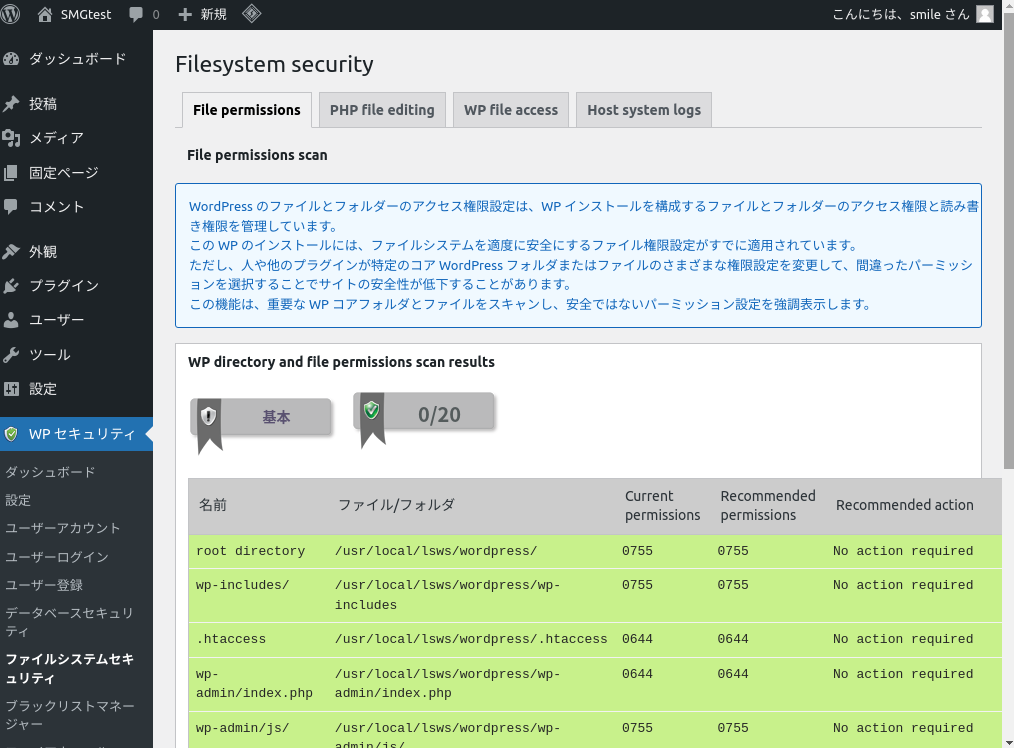Click the green shield icon beside WP セキュリティ
The image size is (1014, 748).
pyautogui.click(x=11, y=434)
